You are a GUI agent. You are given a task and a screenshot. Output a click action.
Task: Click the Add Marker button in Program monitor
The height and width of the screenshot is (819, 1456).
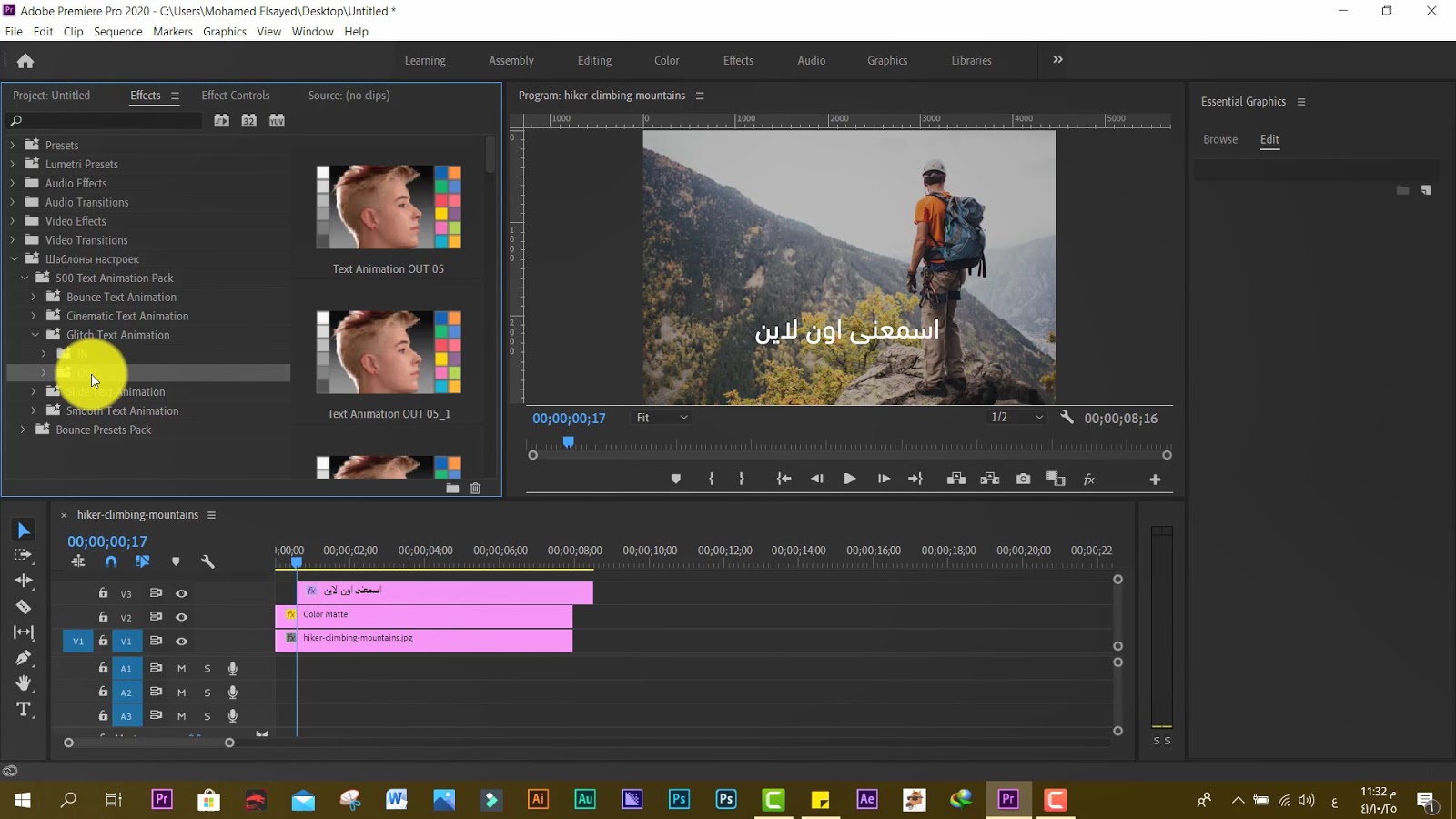[x=675, y=479]
